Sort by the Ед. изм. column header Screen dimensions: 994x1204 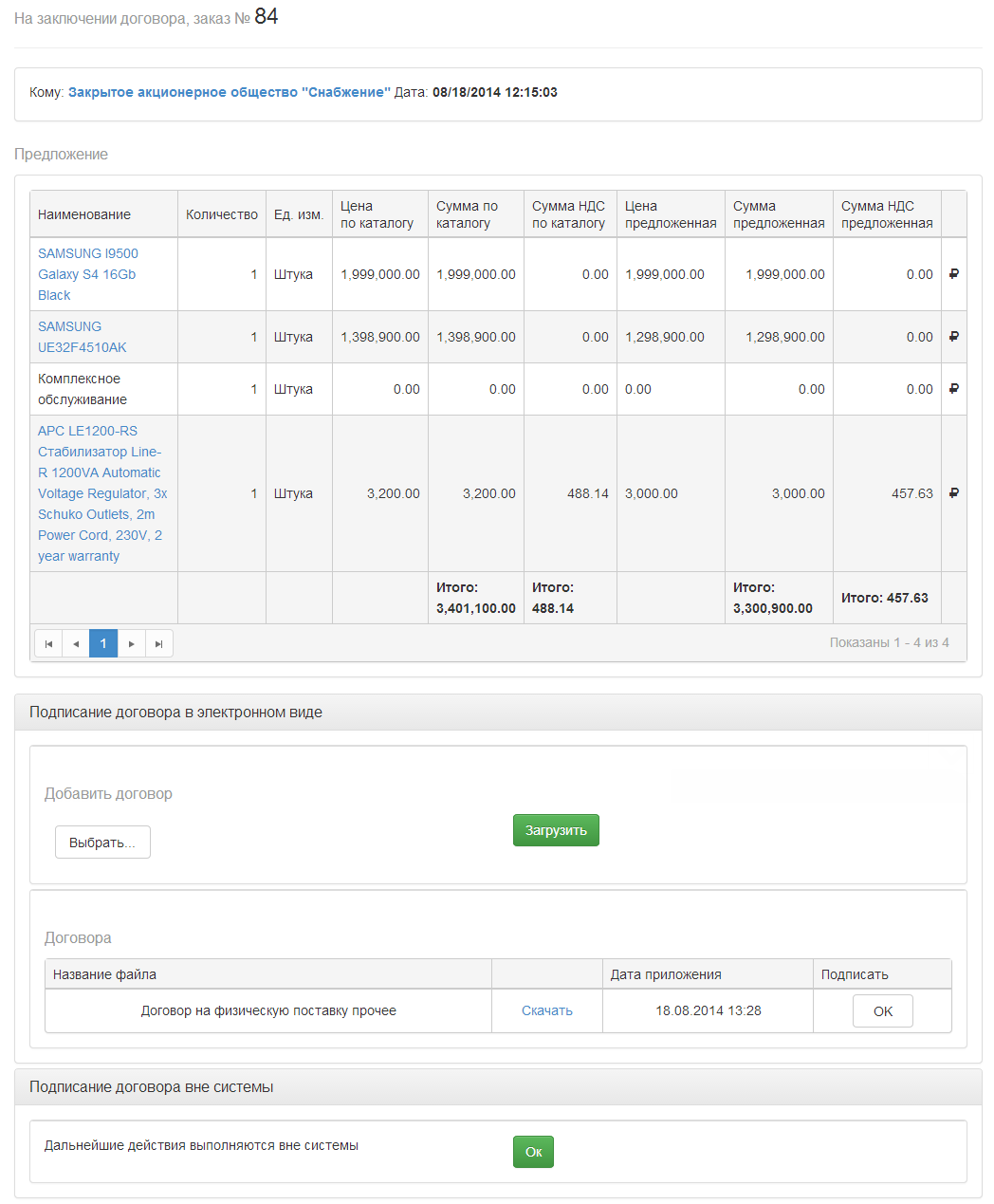[x=299, y=214]
